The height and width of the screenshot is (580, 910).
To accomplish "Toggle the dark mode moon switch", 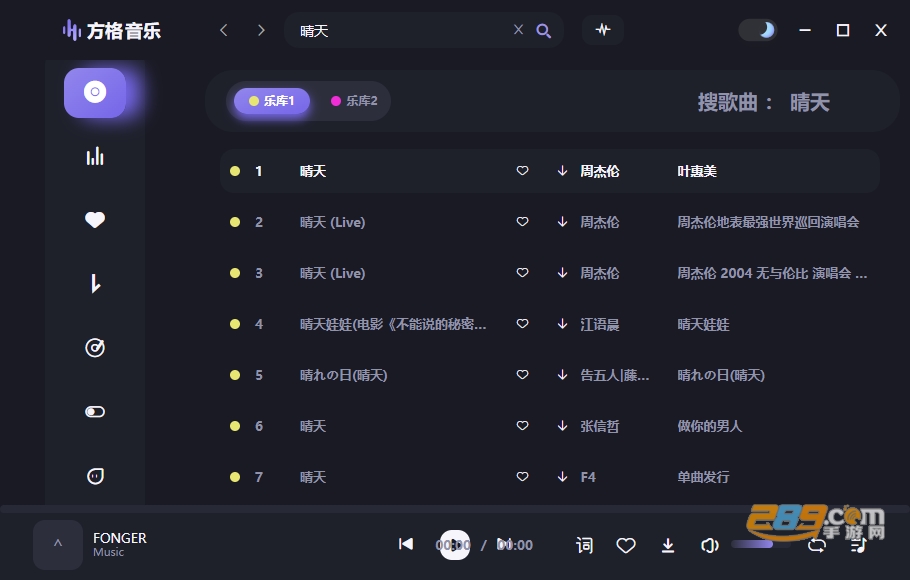I will click(x=758, y=30).
